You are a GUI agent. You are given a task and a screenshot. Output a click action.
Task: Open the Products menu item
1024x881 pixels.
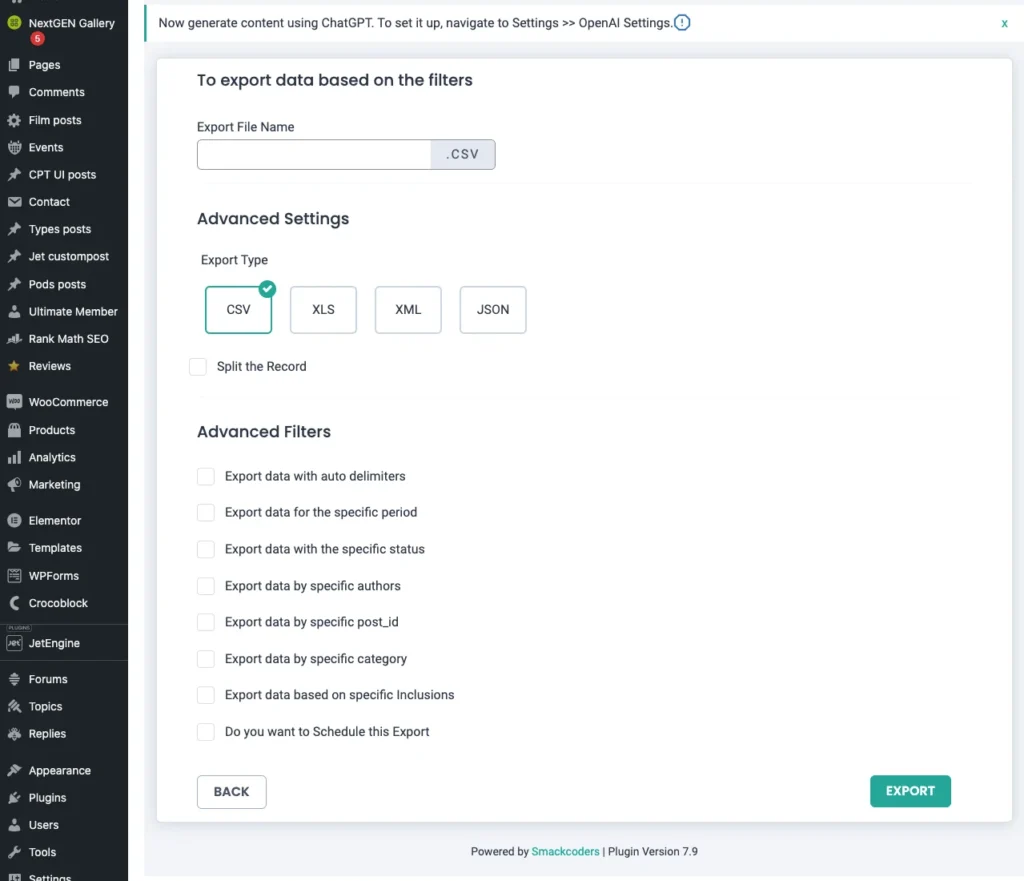pyautogui.click(x=51, y=430)
